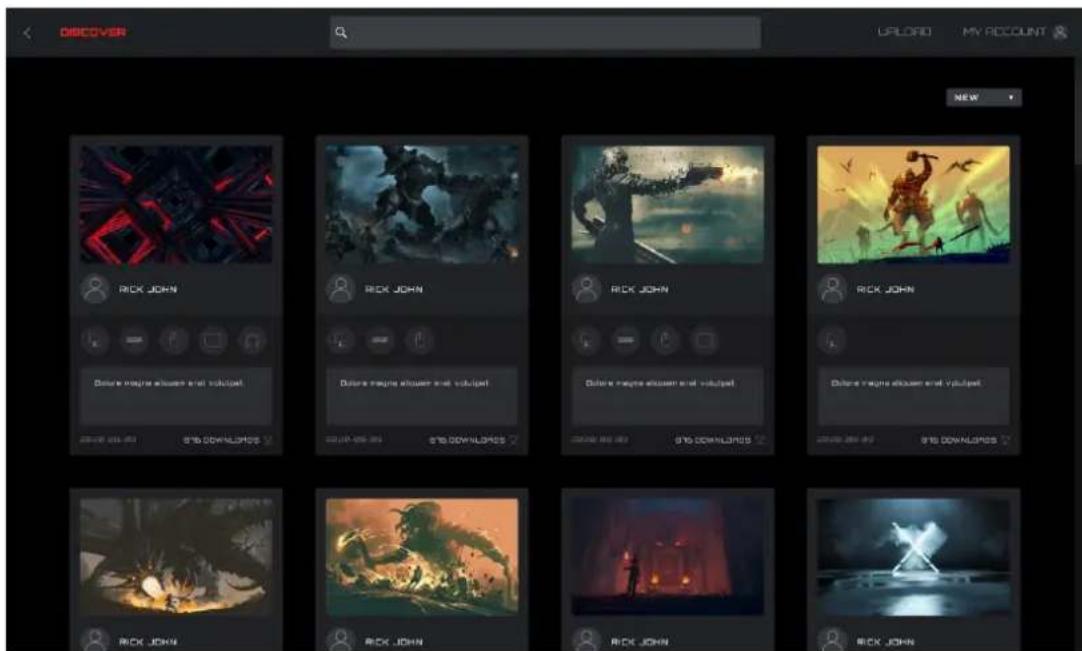Viewport: 1082px width, 651px height.
Task: Click the author avatar on the gunman card
Action: (x=586, y=289)
